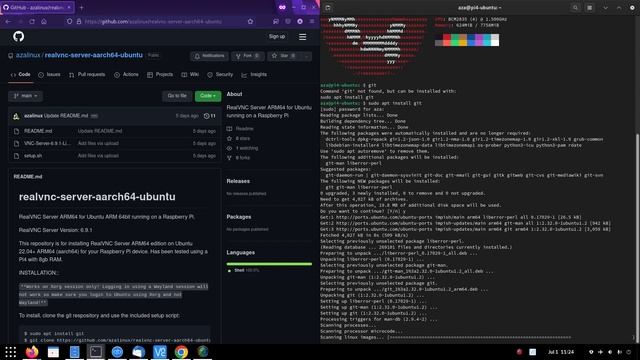Click the terminal header down chevron
Screen dimensions: 640x360
[x=605, y=8]
